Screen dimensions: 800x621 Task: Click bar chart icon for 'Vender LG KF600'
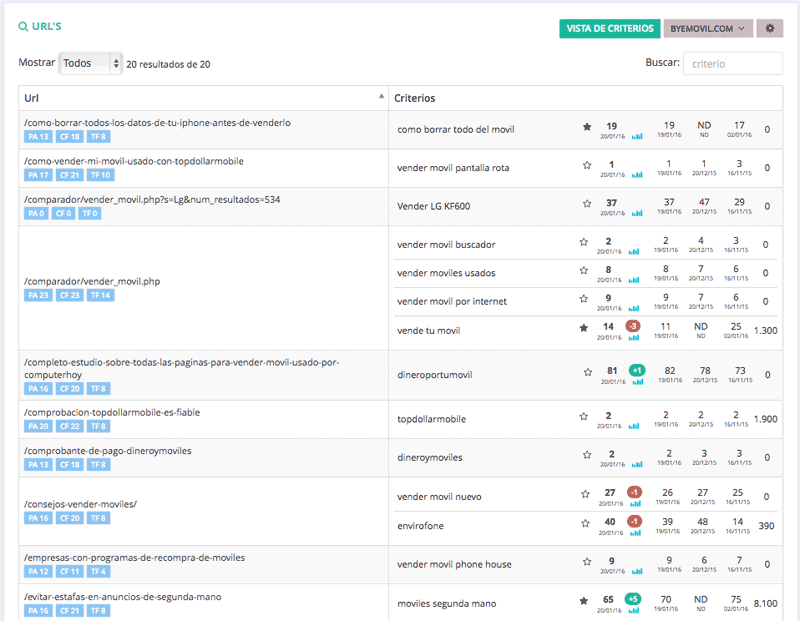(x=637, y=212)
